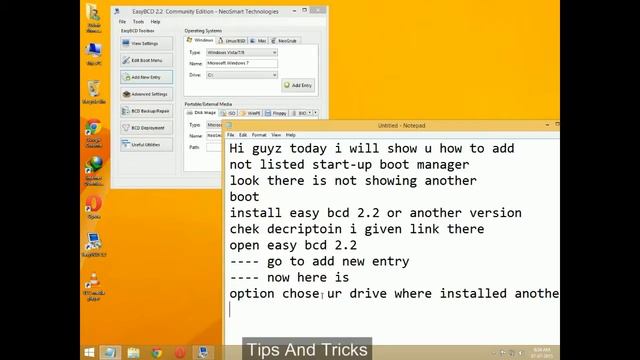
Task: Click the EasyBCD title bar app icon
Action: (117, 11)
